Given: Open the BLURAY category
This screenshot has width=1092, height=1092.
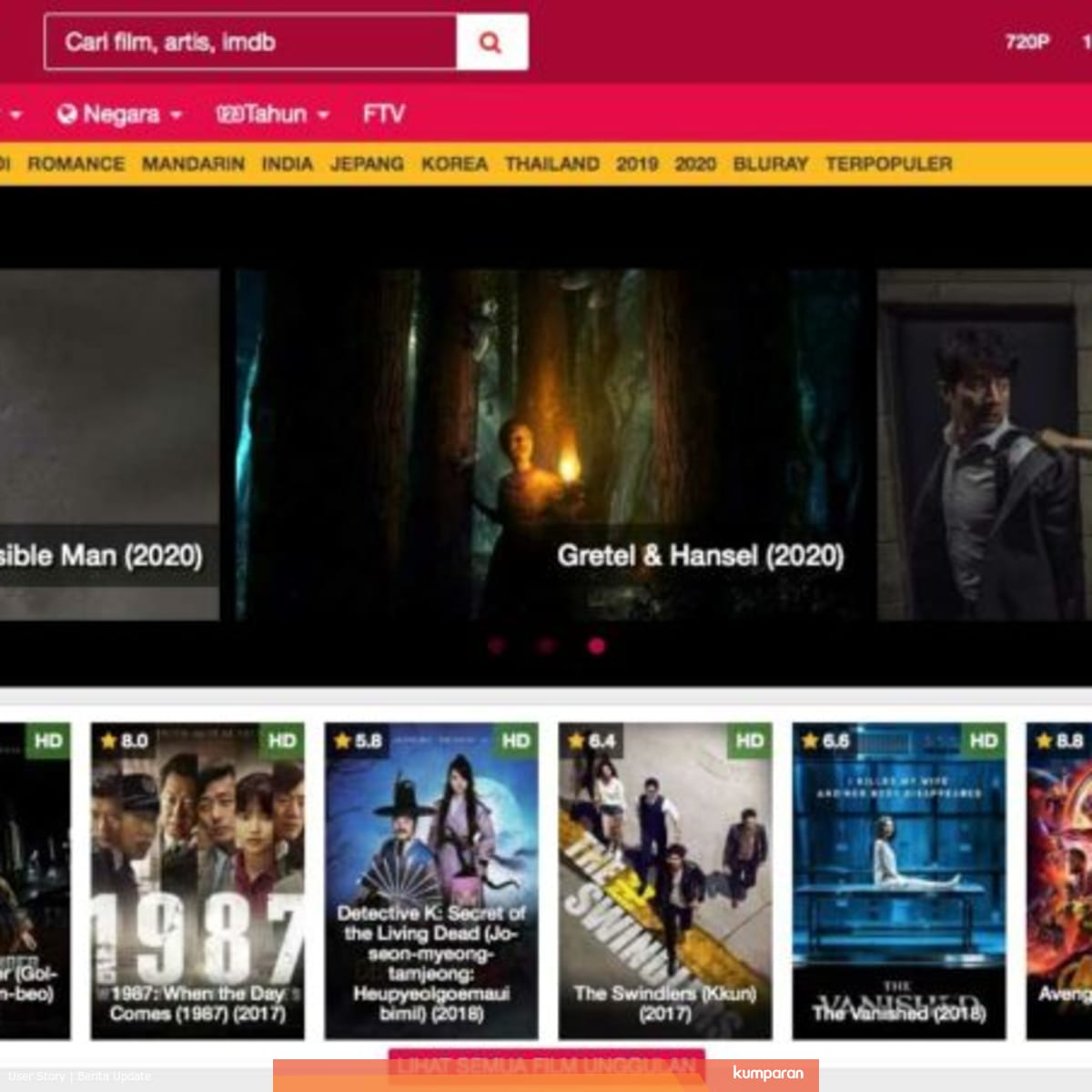Looking at the screenshot, I should 771,164.
